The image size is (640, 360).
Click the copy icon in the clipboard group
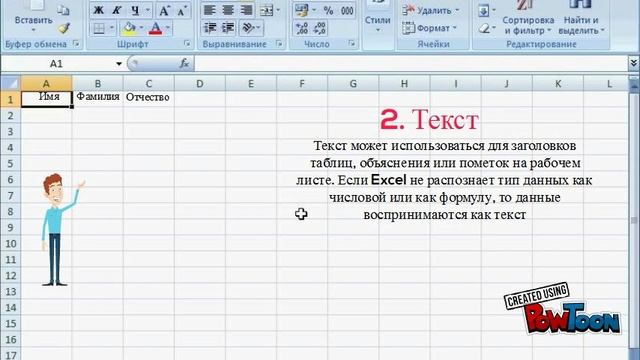[63, 10]
